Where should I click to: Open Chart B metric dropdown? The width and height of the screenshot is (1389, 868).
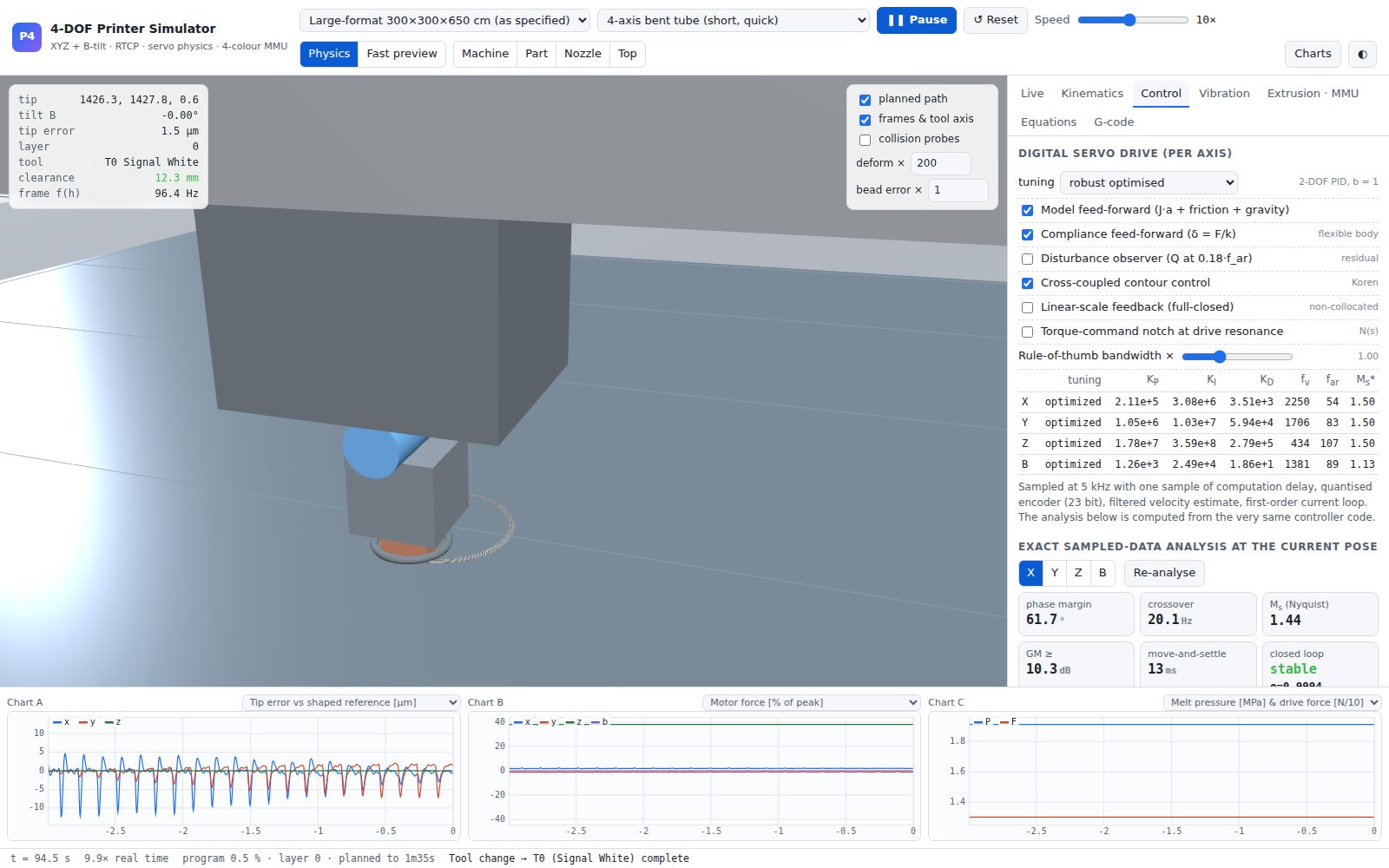pyautogui.click(x=811, y=702)
